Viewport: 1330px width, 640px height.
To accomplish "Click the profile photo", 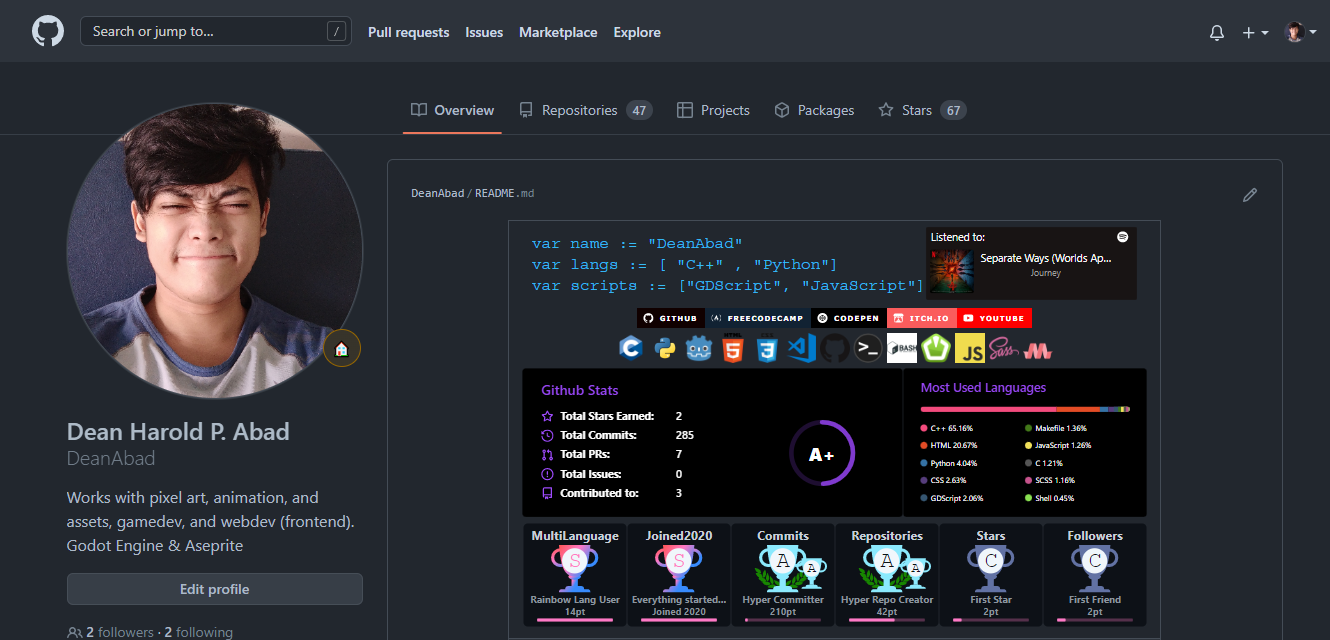I will [x=214, y=251].
